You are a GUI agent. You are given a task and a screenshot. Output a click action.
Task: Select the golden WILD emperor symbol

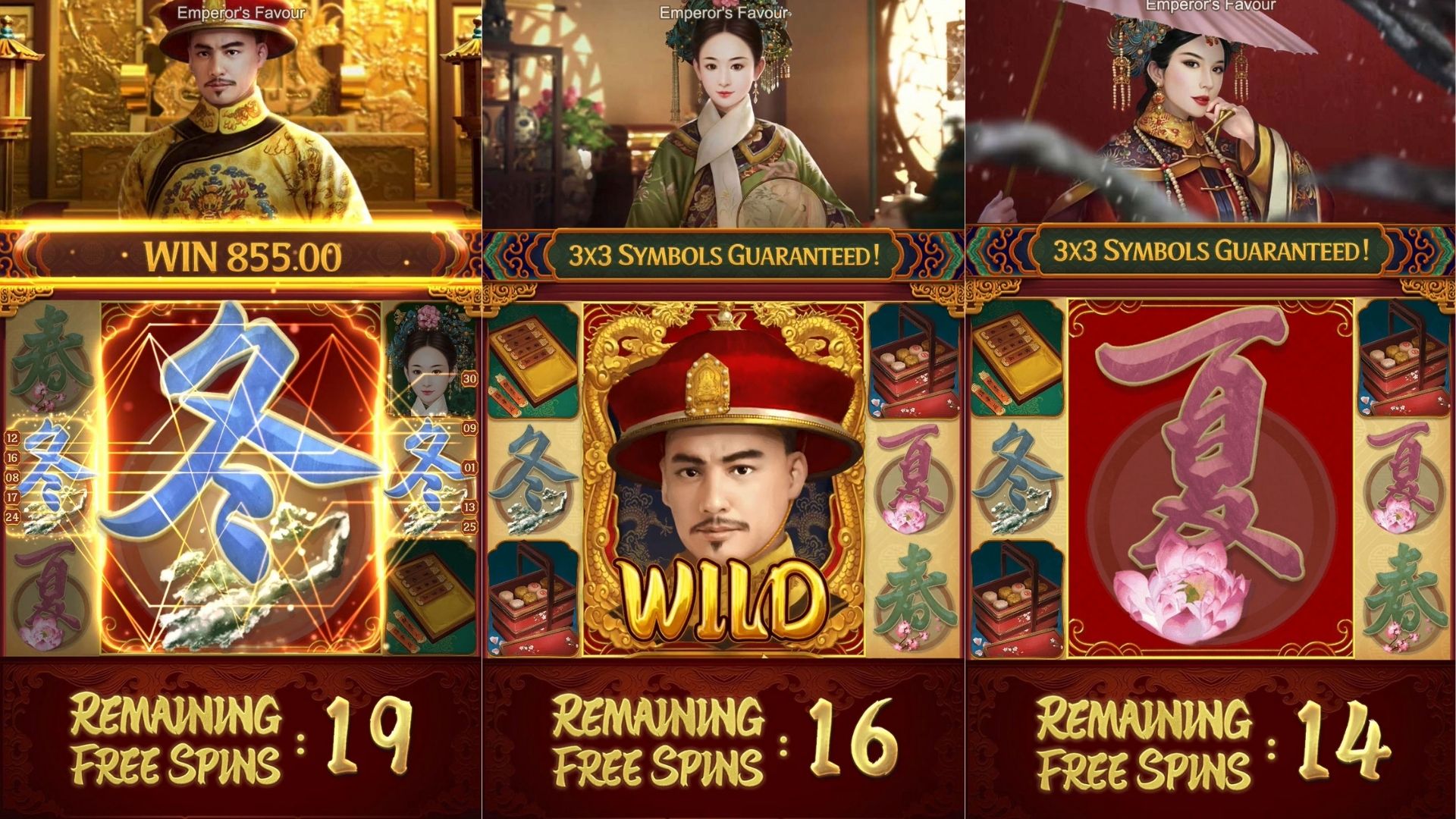724,478
